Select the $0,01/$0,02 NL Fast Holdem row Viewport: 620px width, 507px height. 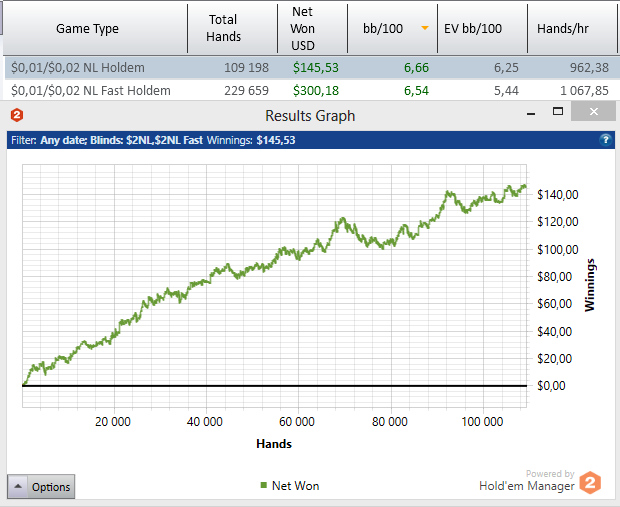coord(310,91)
